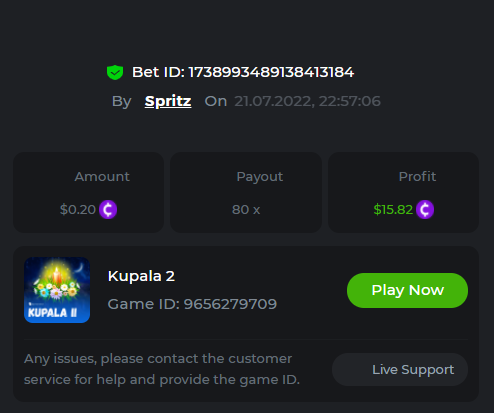Click the Amount card

[88, 193]
